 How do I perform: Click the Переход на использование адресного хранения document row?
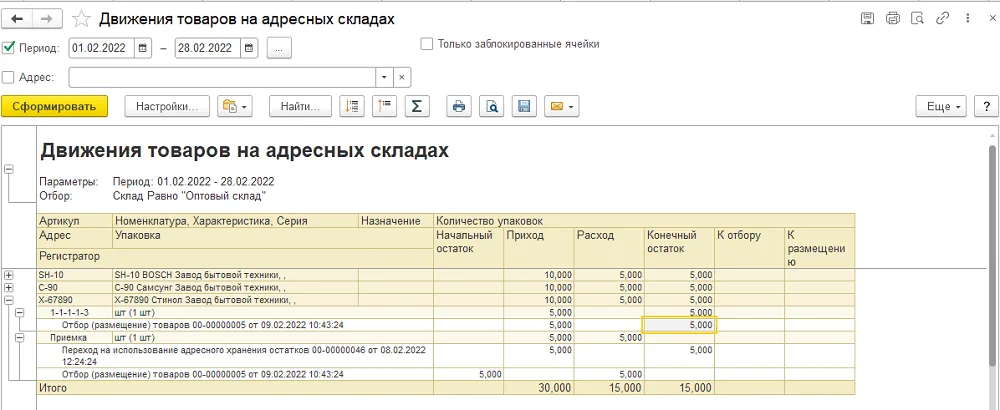pyautogui.click(x=235, y=356)
